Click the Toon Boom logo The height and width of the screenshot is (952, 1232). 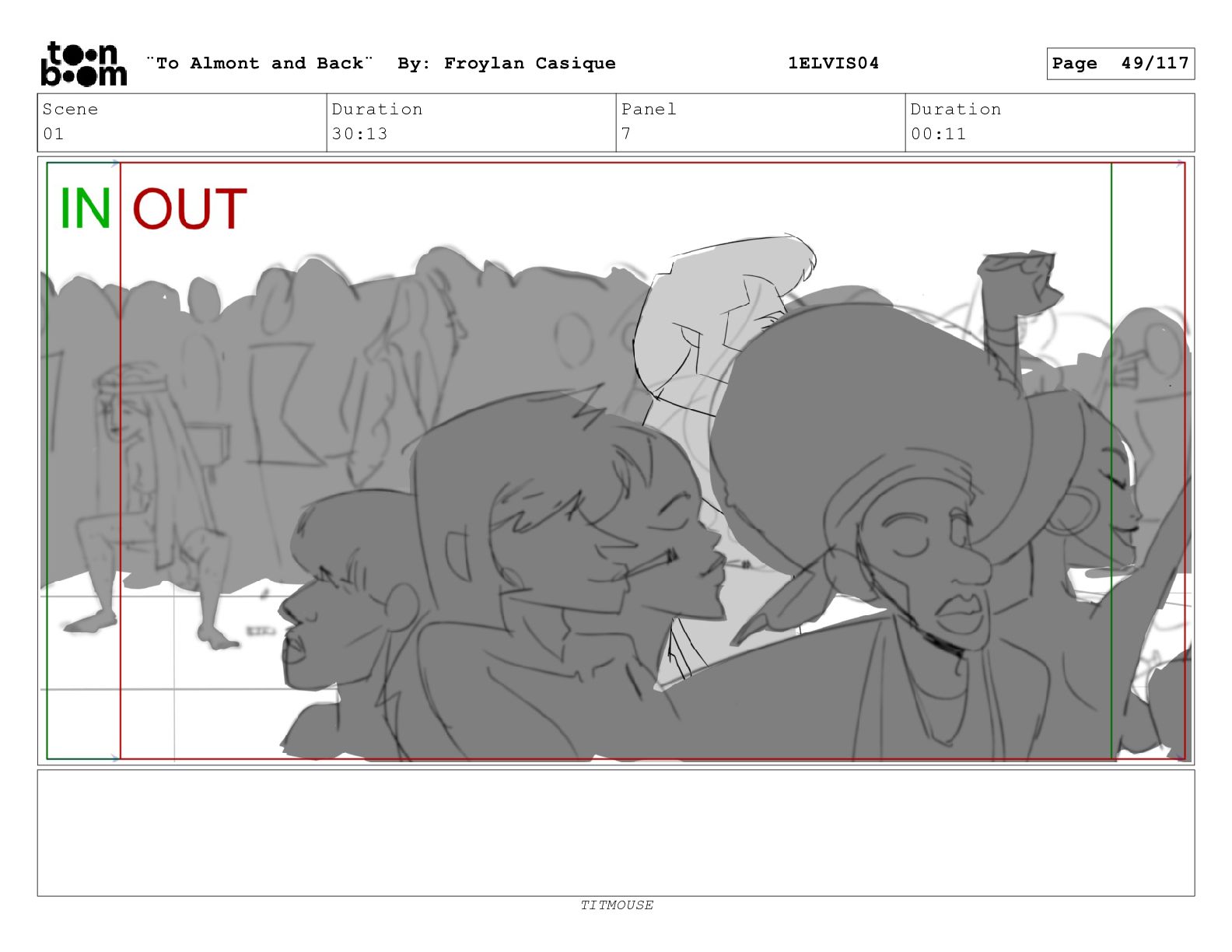coord(83,64)
